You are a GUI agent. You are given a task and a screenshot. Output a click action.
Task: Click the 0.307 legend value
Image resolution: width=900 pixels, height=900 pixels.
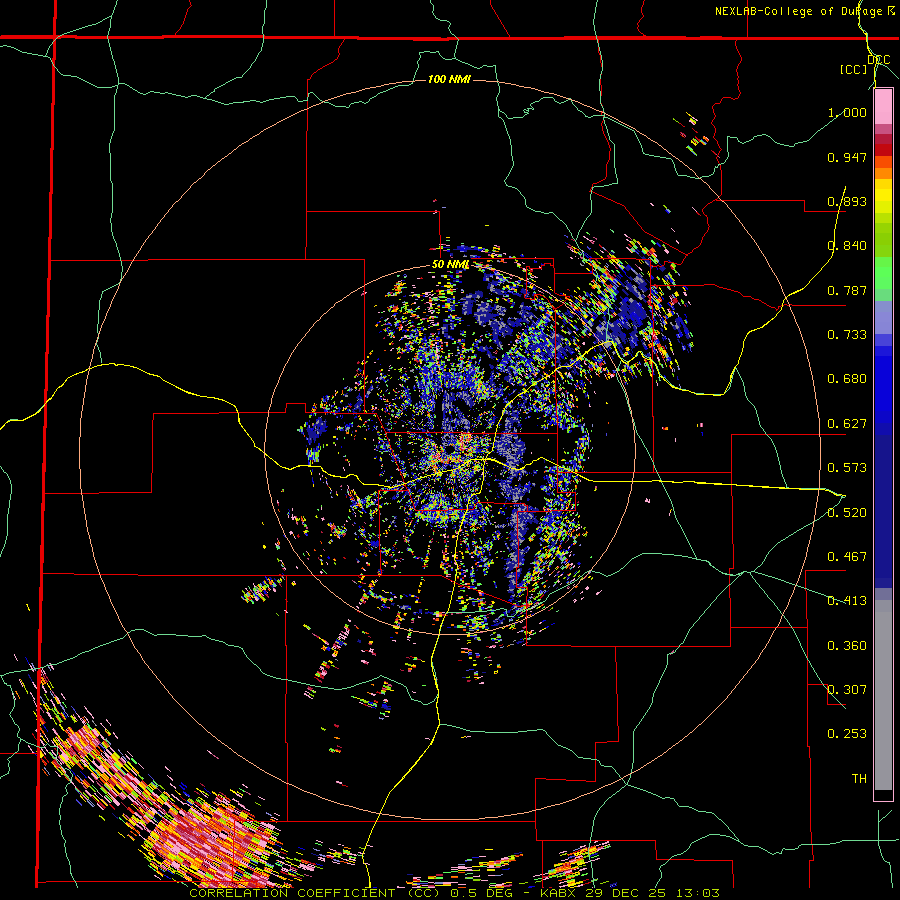coord(847,689)
